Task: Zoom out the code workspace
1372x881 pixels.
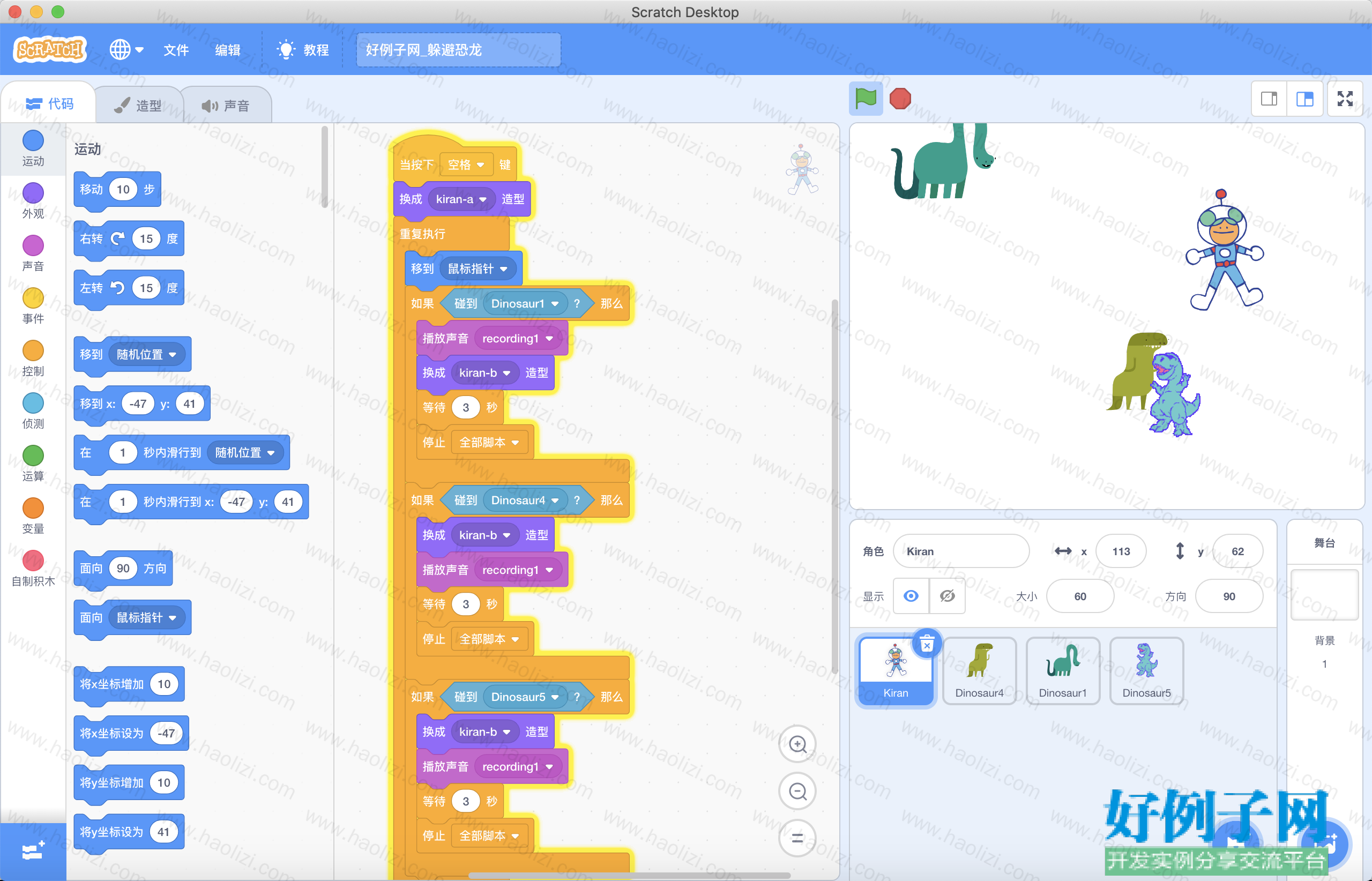Action: pyautogui.click(x=797, y=791)
